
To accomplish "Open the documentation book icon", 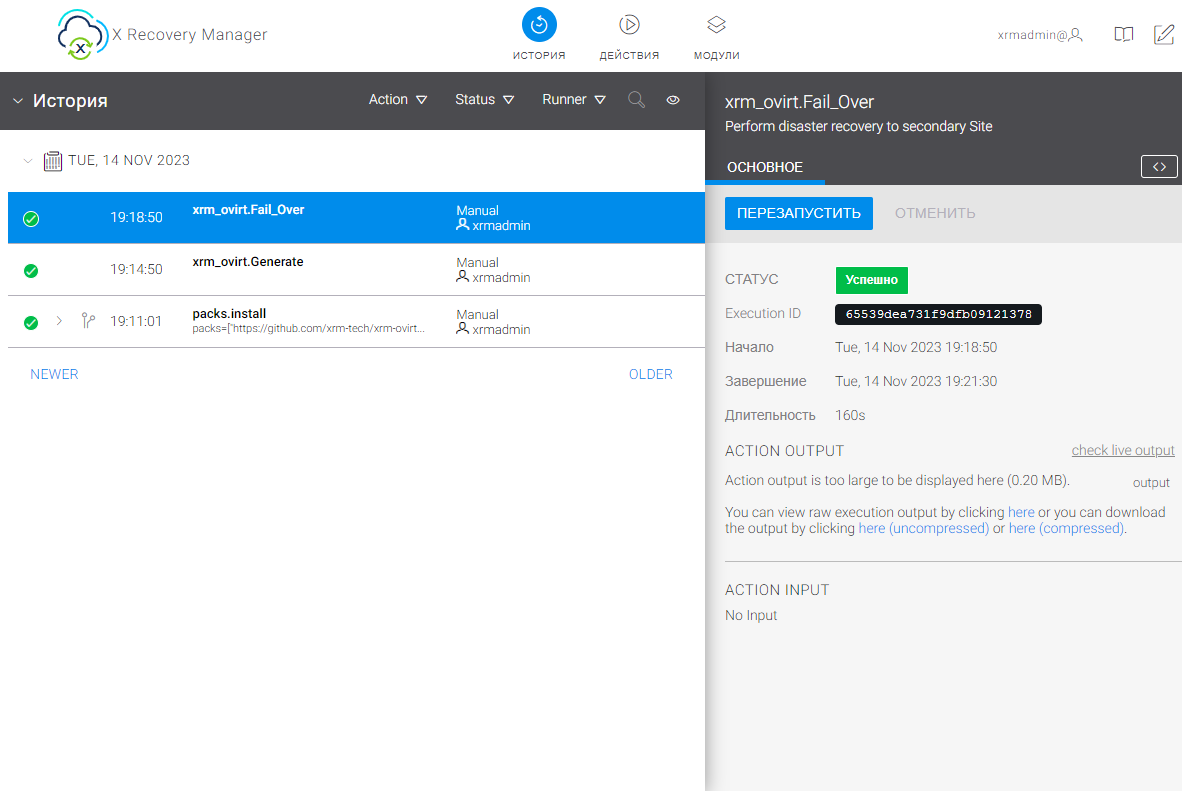I will 1124,35.
